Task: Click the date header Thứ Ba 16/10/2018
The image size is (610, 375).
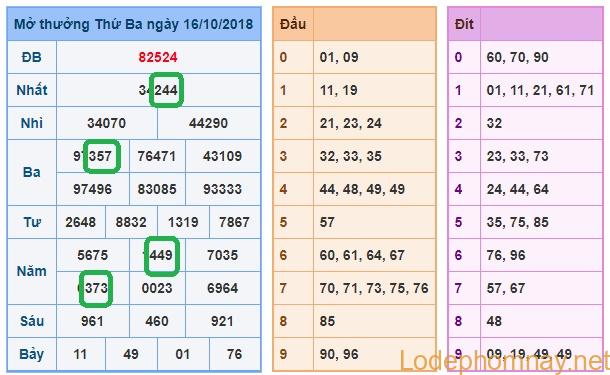Action: coord(134,24)
